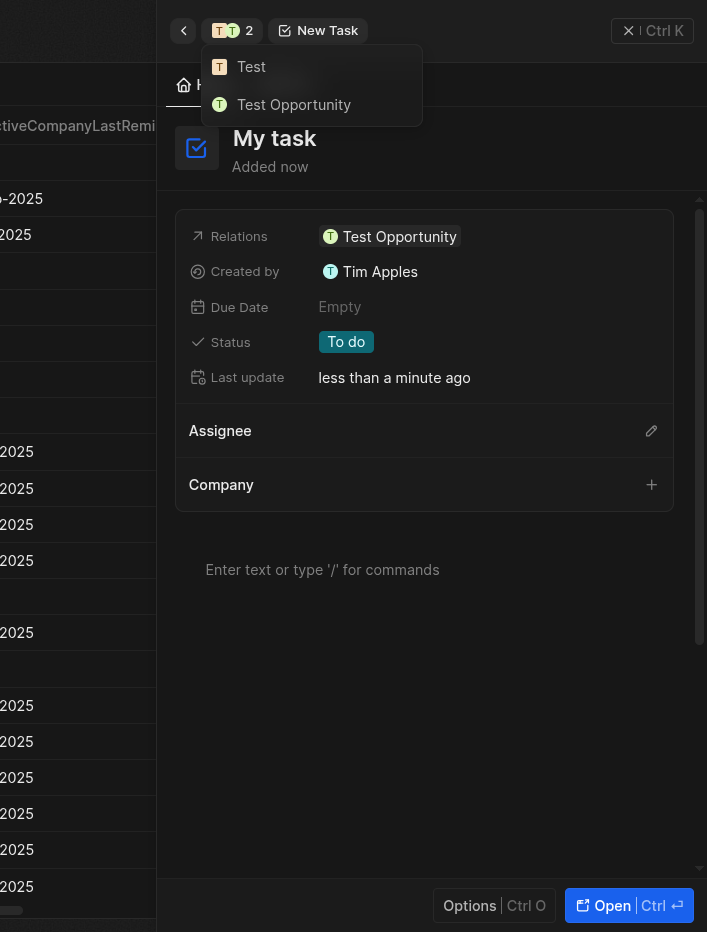Select Test from the dropdown list
The image size is (707, 932).
pos(251,67)
